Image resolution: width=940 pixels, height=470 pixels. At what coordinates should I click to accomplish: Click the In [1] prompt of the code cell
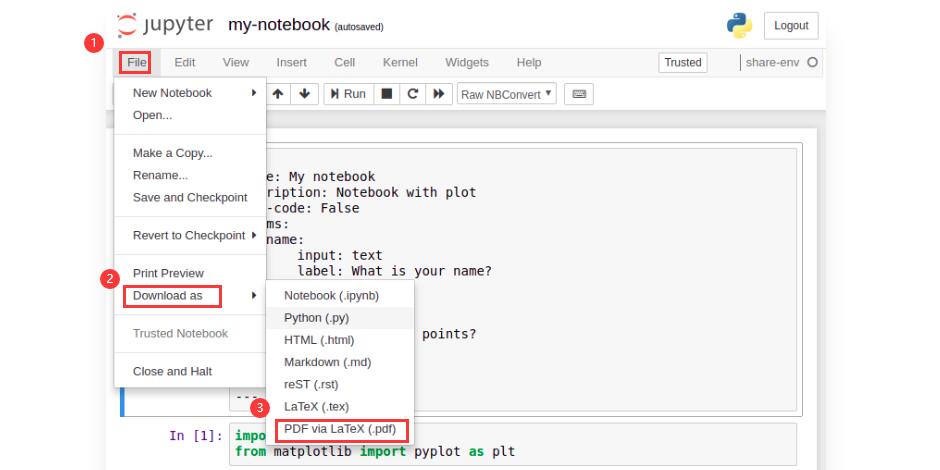pyautogui.click(x=197, y=435)
